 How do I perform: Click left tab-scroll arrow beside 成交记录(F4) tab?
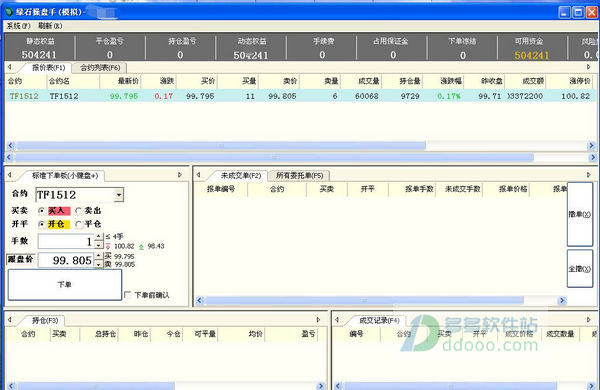pyautogui.click(x=337, y=320)
